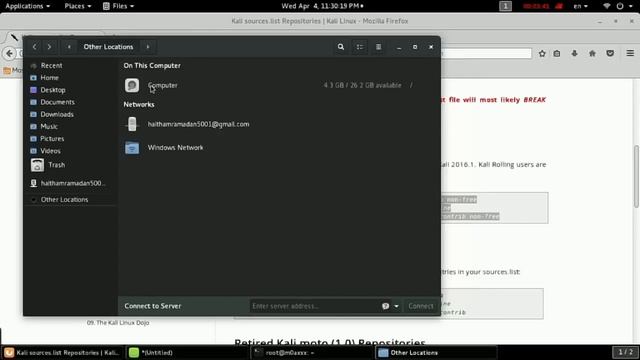Select Other Locations in sidebar
This screenshot has height=360, width=640.
(64, 200)
